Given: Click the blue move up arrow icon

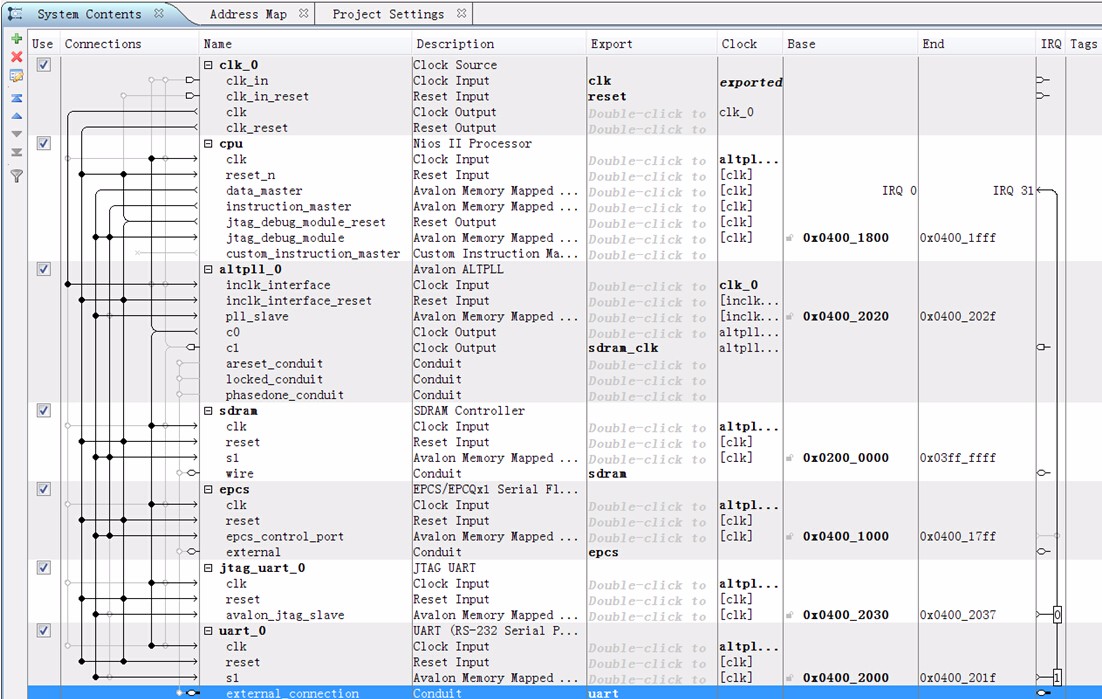Looking at the screenshot, I should tap(16, 116).
